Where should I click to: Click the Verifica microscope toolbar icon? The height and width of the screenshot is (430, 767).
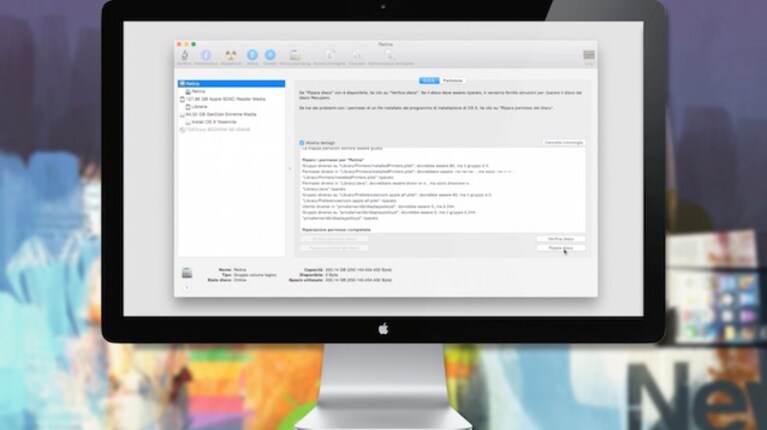(x=184, y=55)
